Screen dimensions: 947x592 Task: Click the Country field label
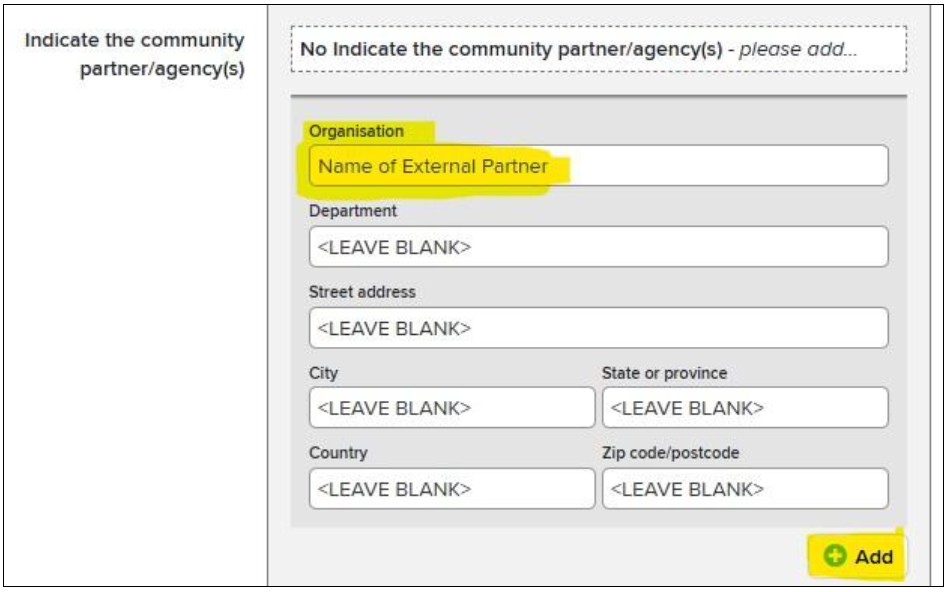[338, 453]
